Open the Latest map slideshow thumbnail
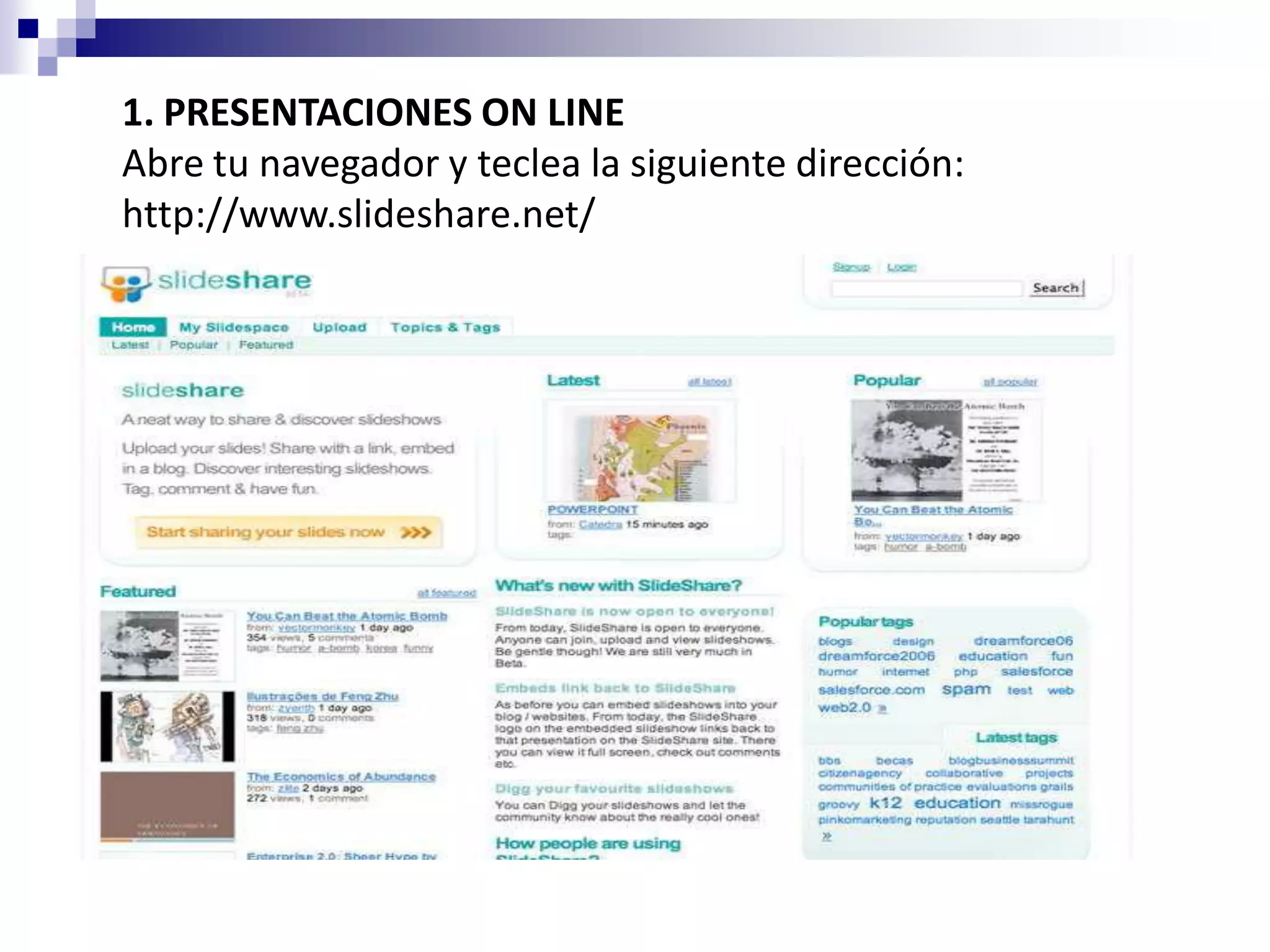The width and height of the screenshot is (1270, 952). [641, 451]
